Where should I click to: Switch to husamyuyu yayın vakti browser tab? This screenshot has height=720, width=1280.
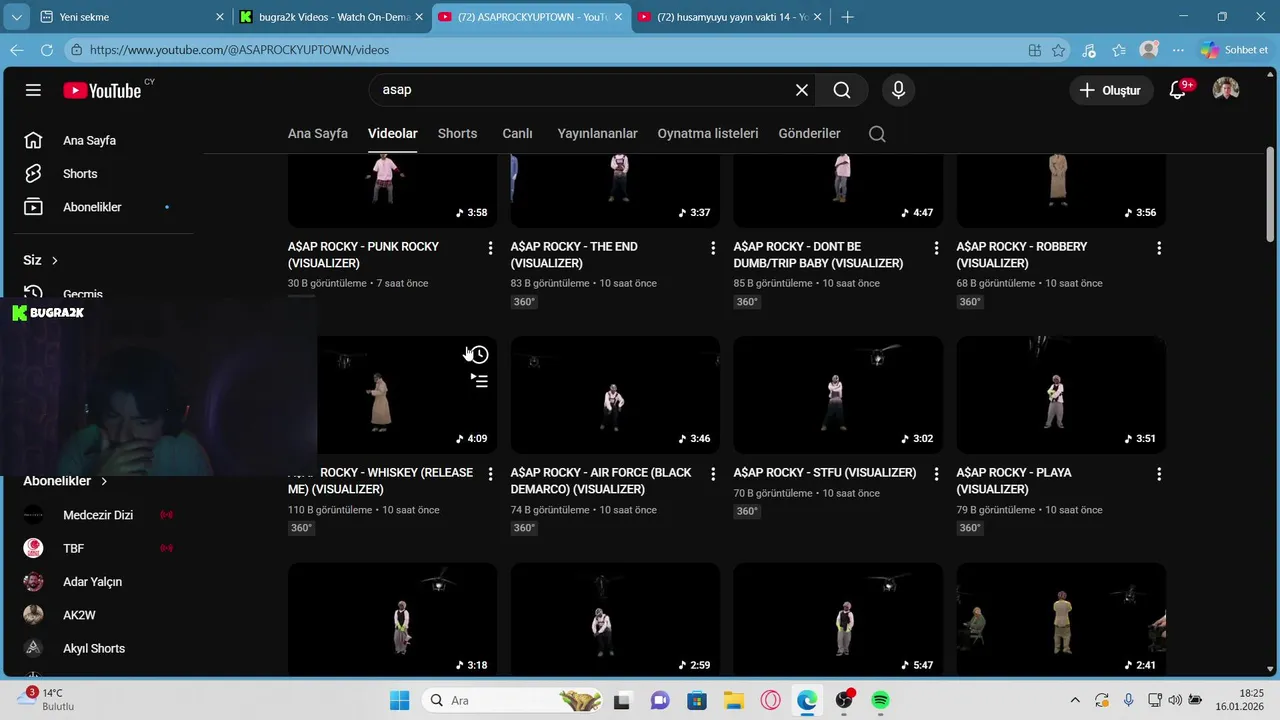point(730,17)
